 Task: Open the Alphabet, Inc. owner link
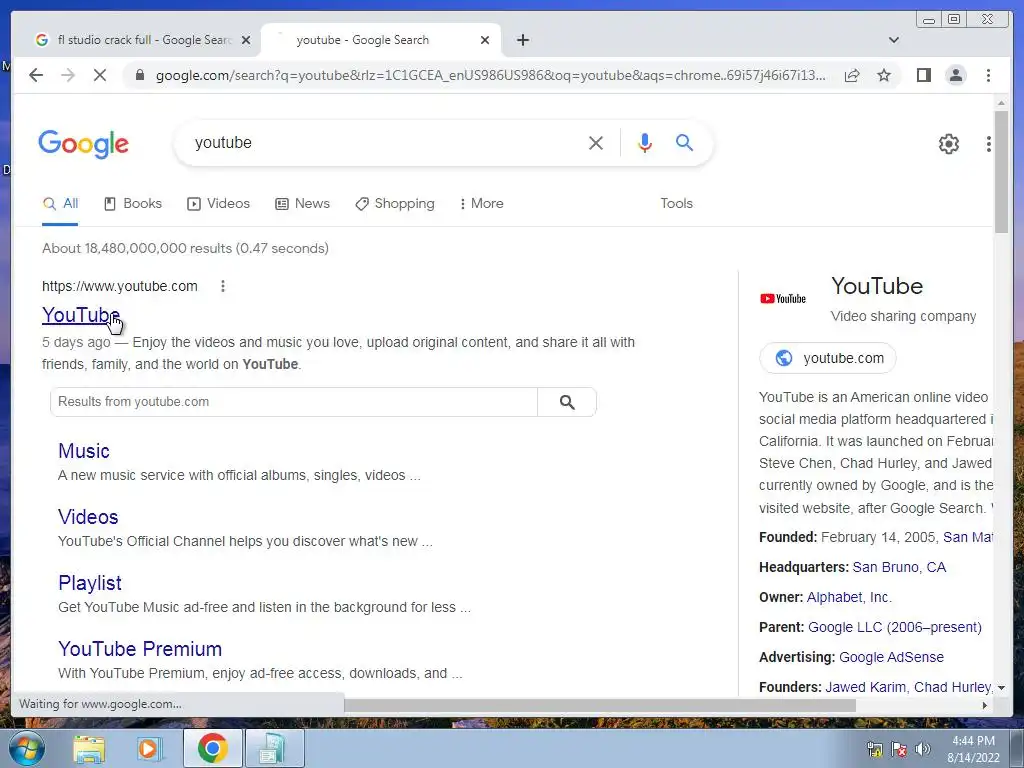(x=849, y=598)
